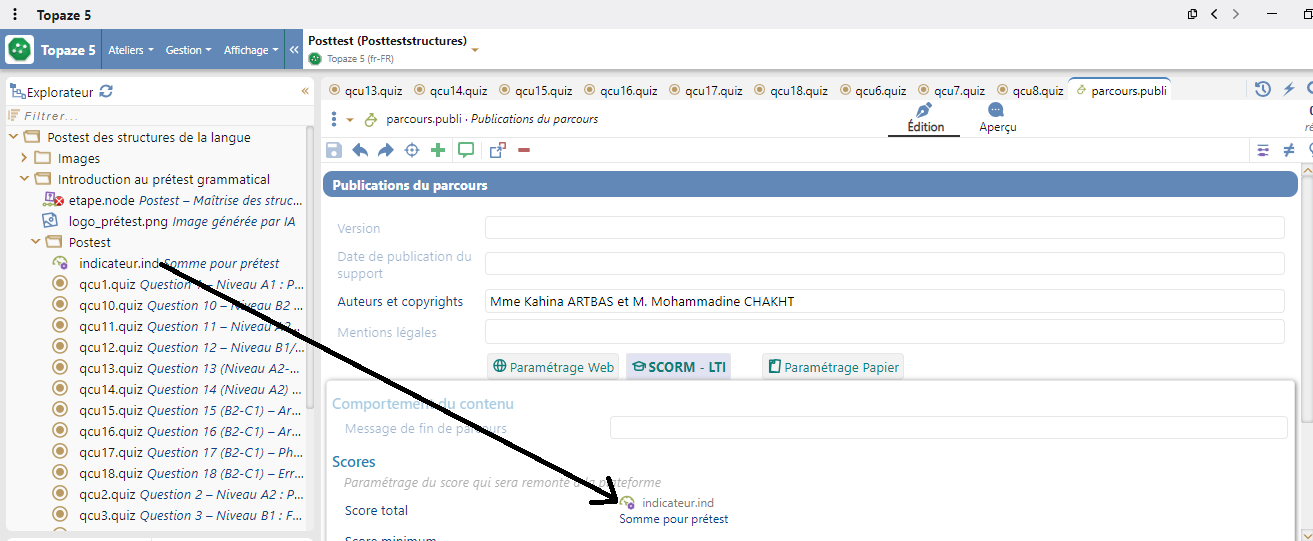Click the Redo arrow in the toolbar
1313x541 pixels.
(x=385, y=150)
